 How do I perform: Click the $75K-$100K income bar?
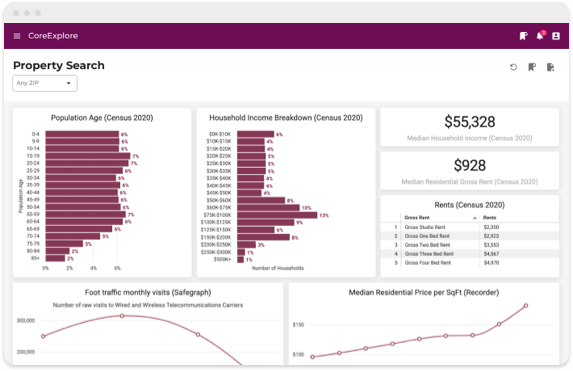pyautogui.click(x=277, y=215)
